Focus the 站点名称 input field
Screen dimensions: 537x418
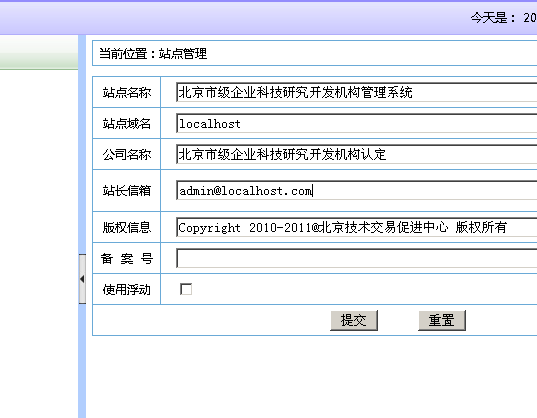tap(357, 92)
